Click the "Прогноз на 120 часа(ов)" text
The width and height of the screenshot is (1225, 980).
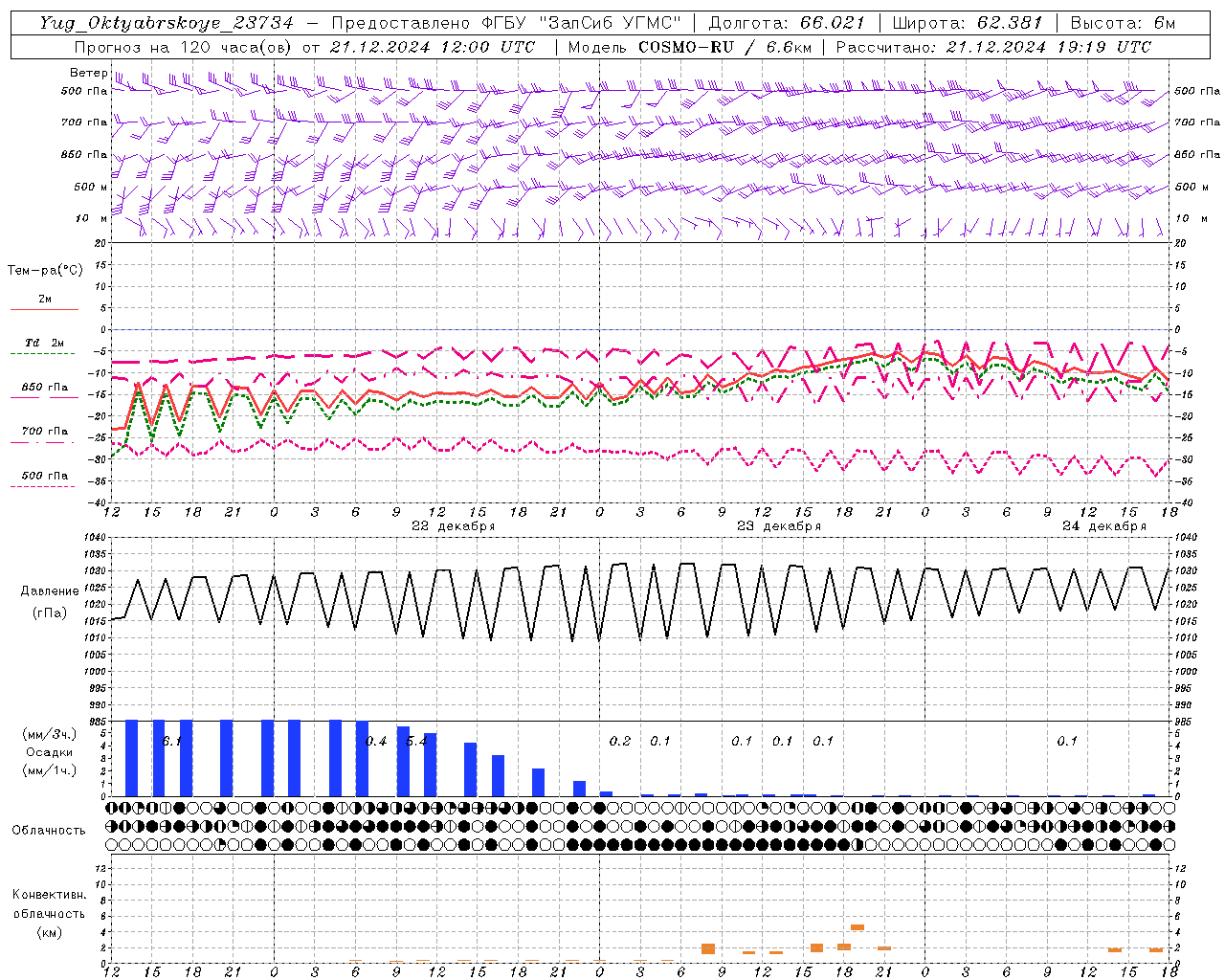tap(184, 47)
